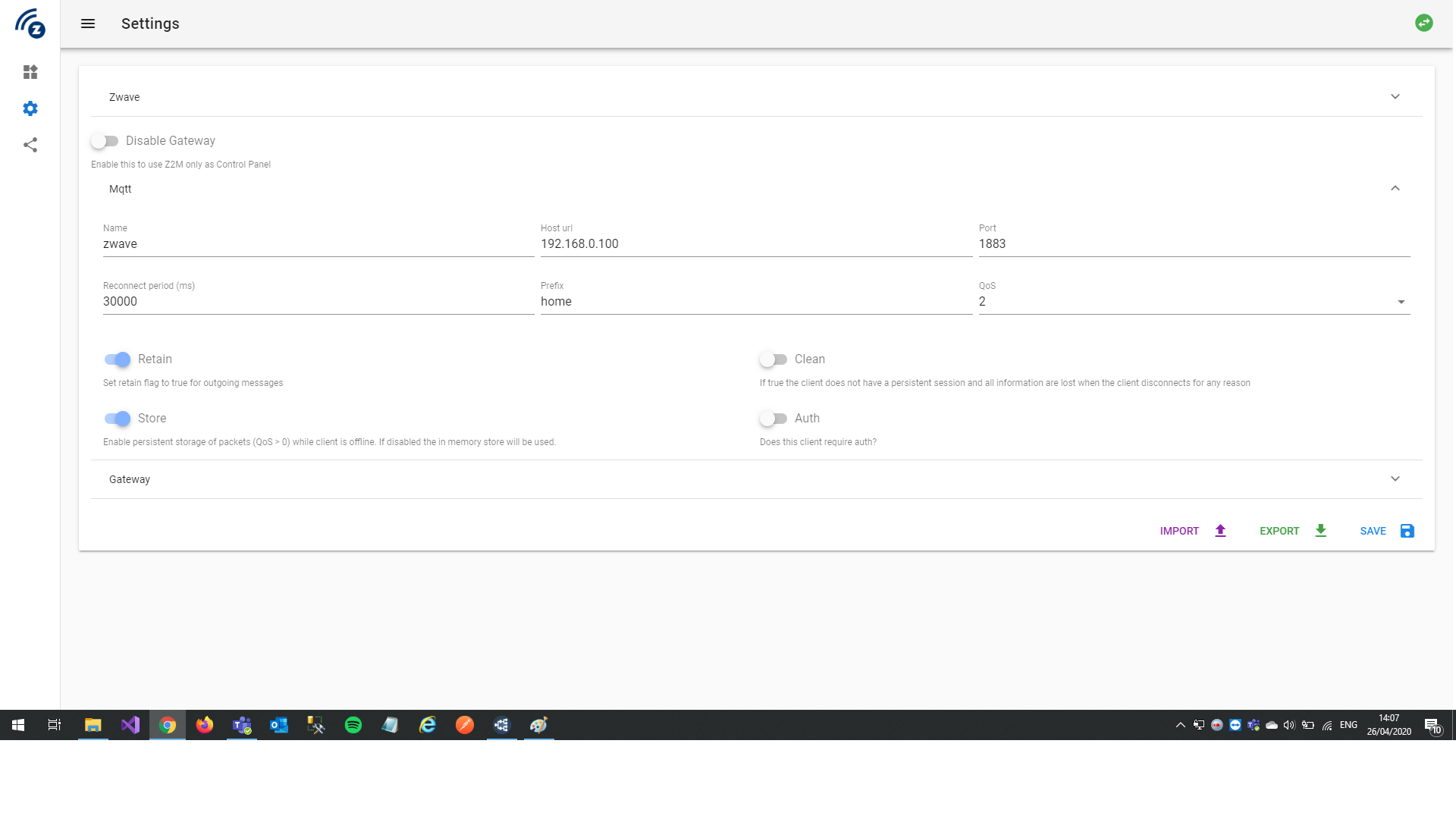Click the upload icon beside IMPORT
Screen dimensions: 1456x819
point(1219,531)
